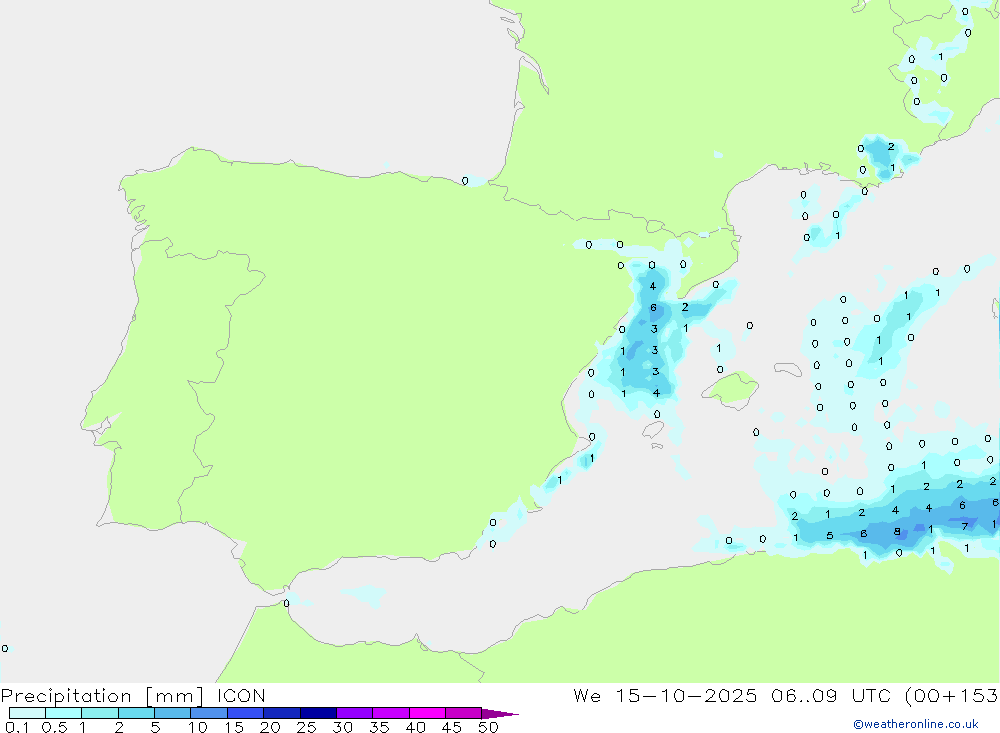1000x733 pixels.
Task: Open the weatheronline.co.uk copyright link
Action: (x=915, y=724)
